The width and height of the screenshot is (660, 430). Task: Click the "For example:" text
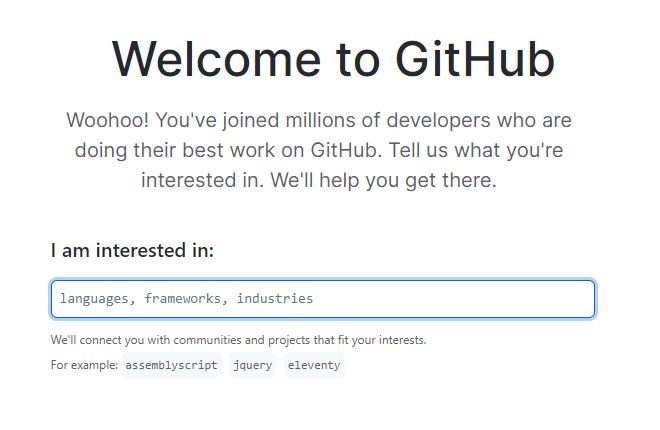click(84, 365)
